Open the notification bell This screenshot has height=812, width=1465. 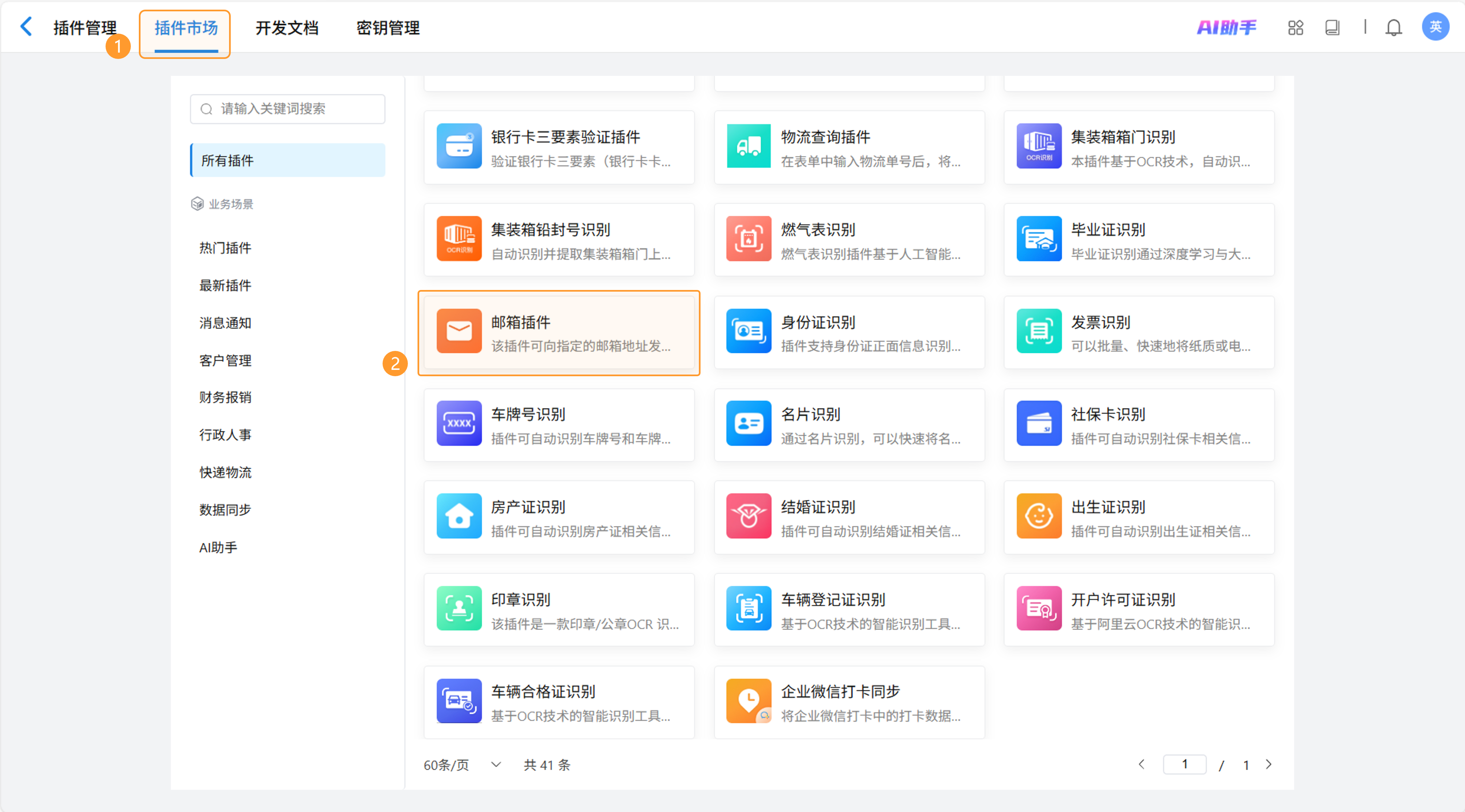click(1393, 27)
